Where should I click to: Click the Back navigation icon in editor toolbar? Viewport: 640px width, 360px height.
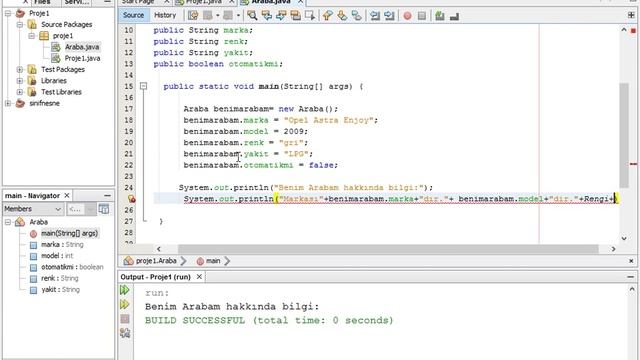208,16
